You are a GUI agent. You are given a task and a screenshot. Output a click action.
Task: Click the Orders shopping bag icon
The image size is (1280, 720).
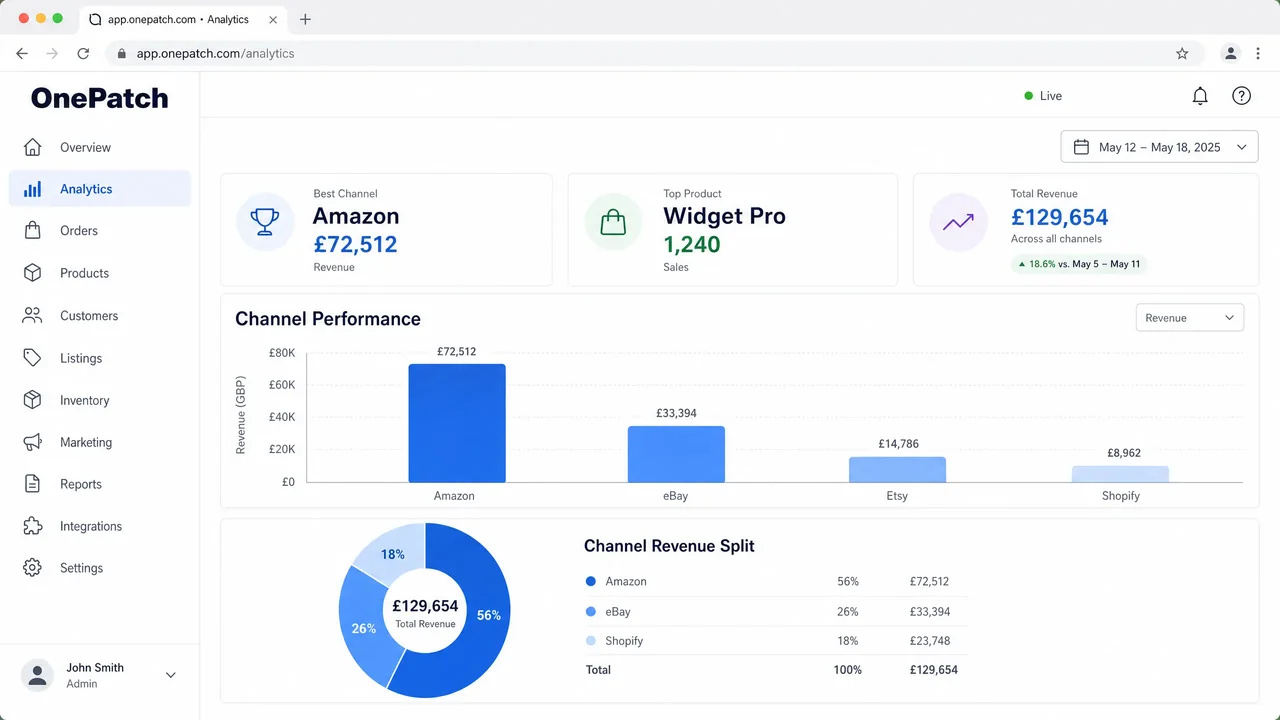coord(32,230)
